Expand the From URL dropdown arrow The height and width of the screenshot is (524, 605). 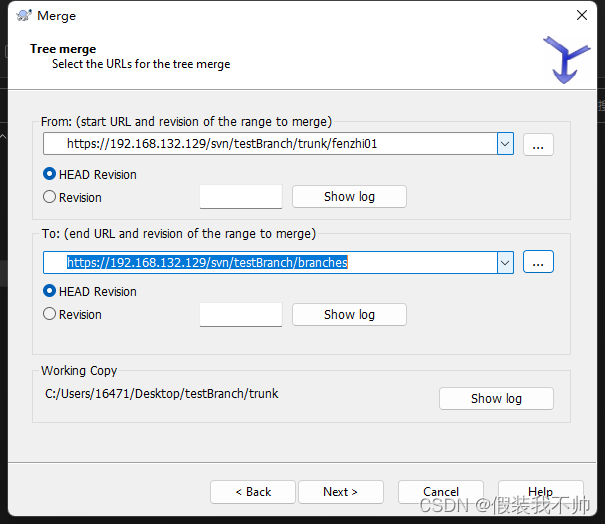[505, 144]
